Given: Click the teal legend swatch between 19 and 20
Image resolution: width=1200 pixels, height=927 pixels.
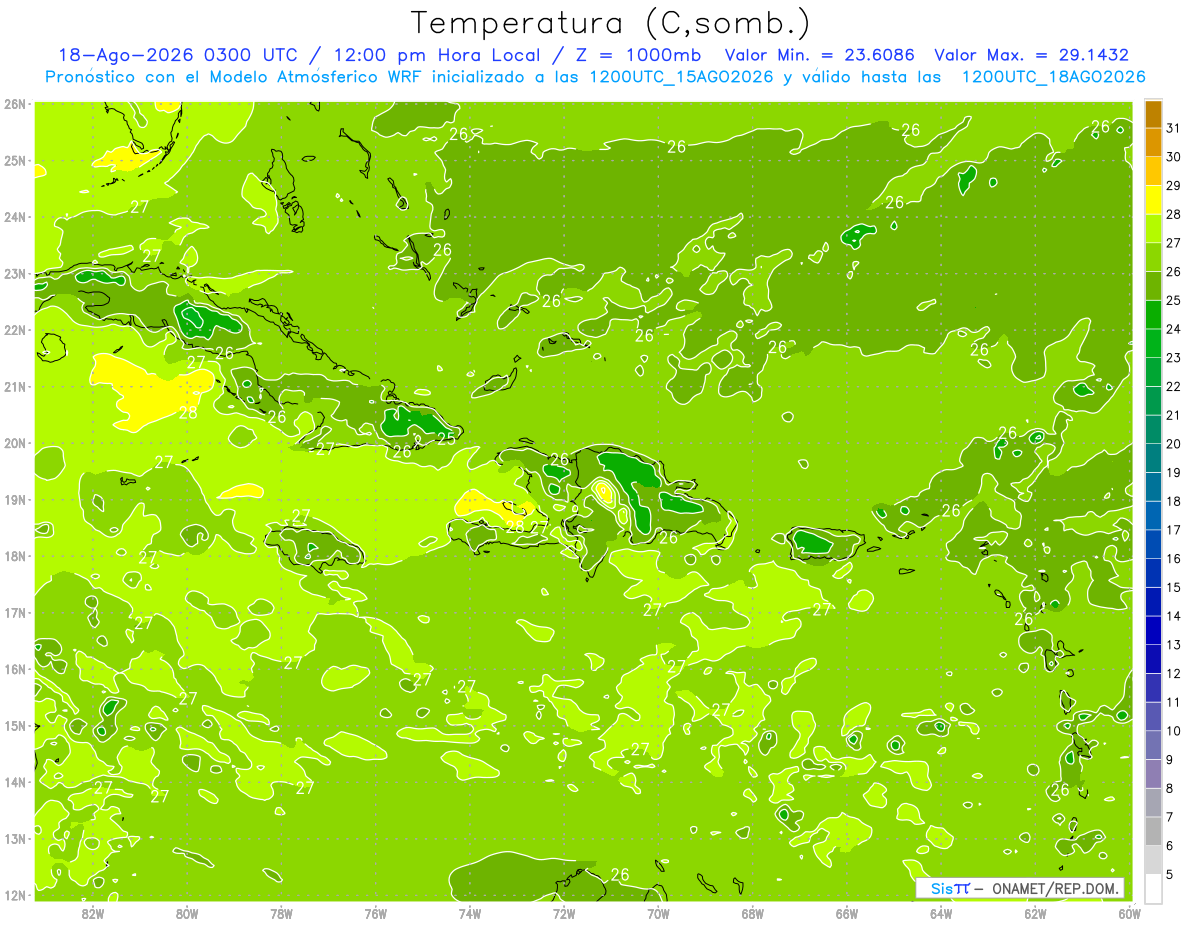Looking at the screenshot, I should tap(1153, 458).
